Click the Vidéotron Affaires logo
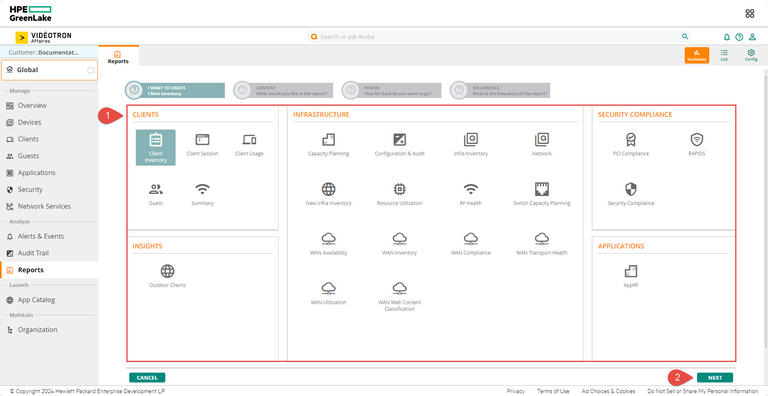Viewport: 768px width, 396px height. (x=44, y=37)
